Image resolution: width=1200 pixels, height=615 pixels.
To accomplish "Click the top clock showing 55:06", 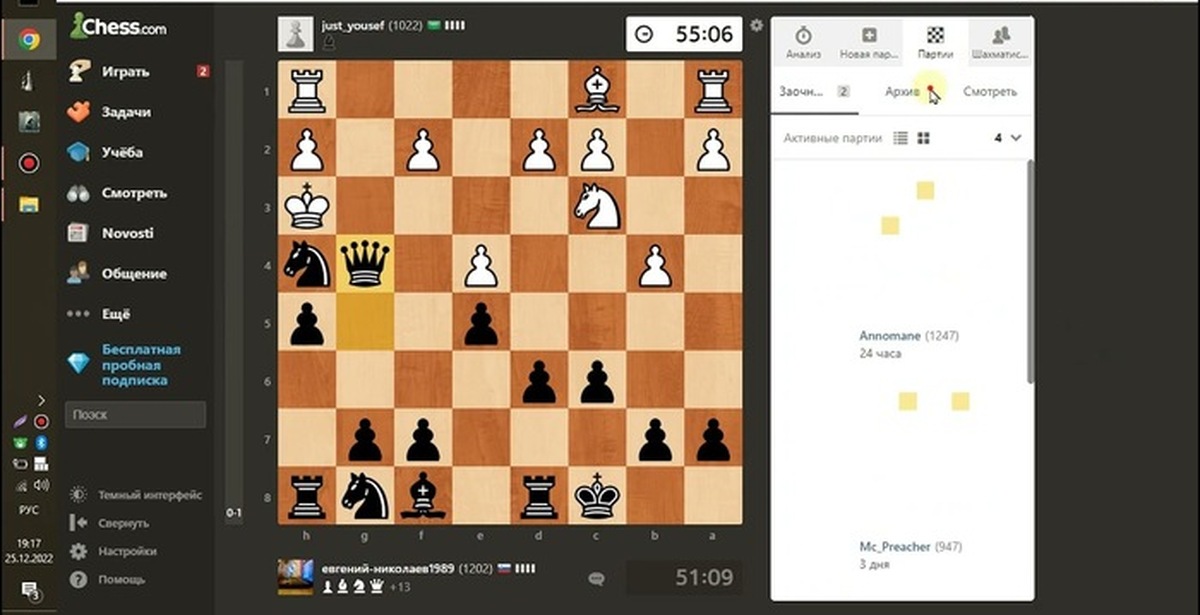I will tap(684, 33).
